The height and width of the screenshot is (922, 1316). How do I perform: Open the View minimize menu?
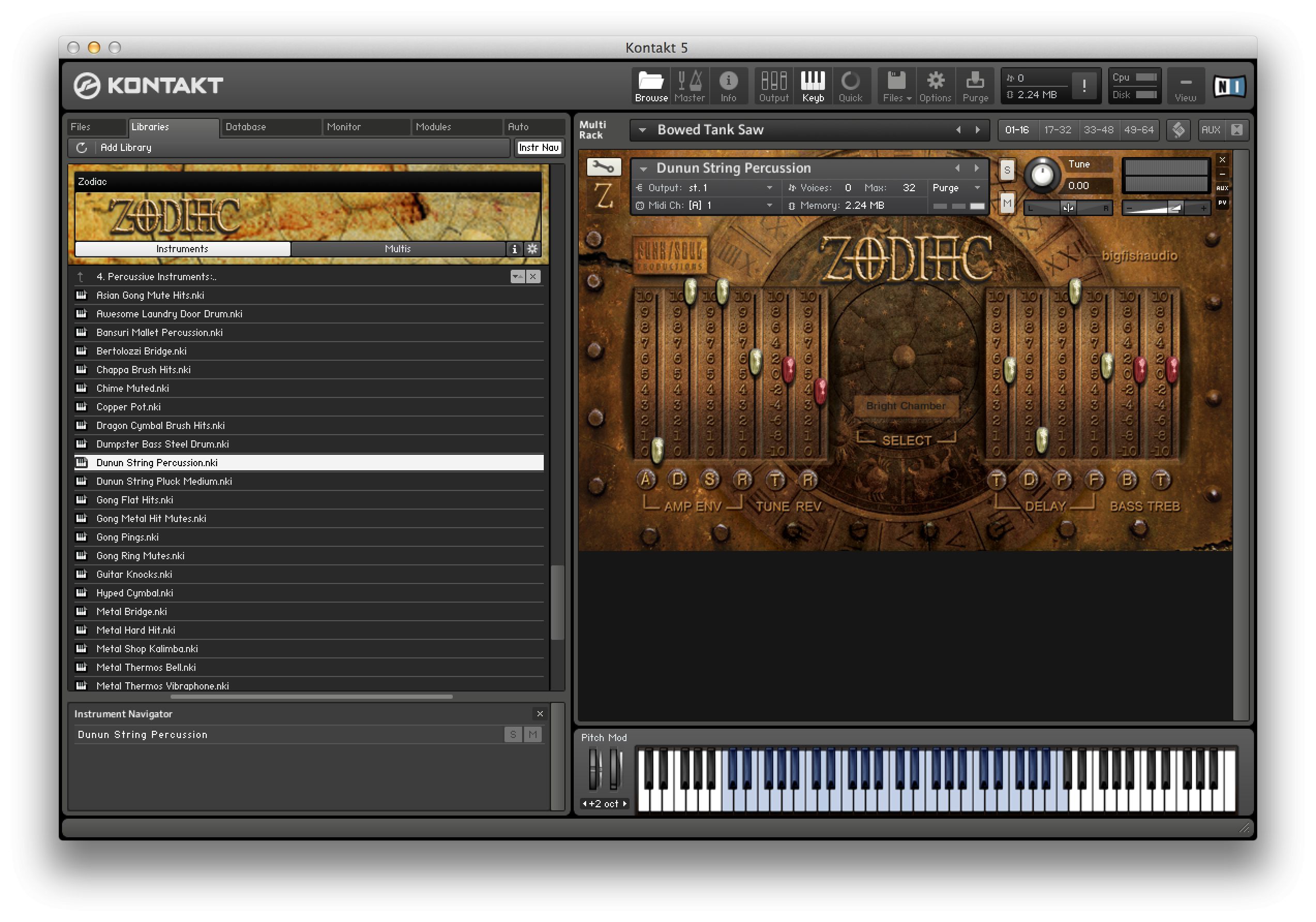(1185, 86)
